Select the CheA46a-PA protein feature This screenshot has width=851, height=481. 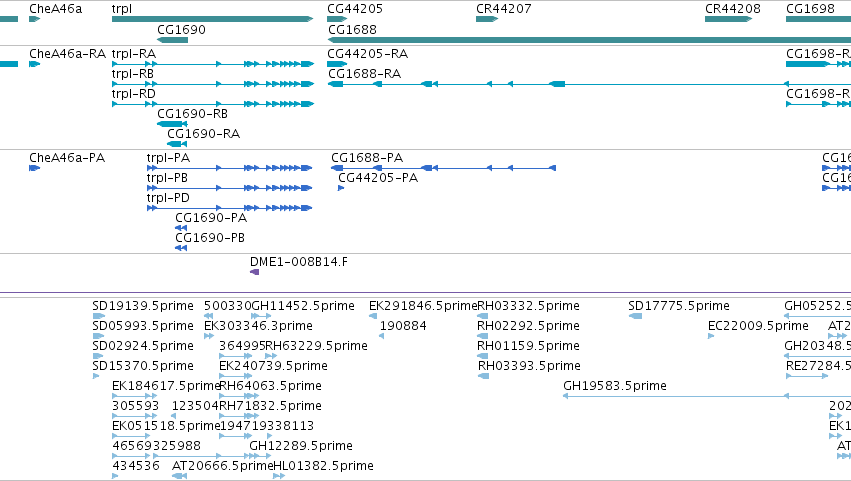click(x=34, y=168)
